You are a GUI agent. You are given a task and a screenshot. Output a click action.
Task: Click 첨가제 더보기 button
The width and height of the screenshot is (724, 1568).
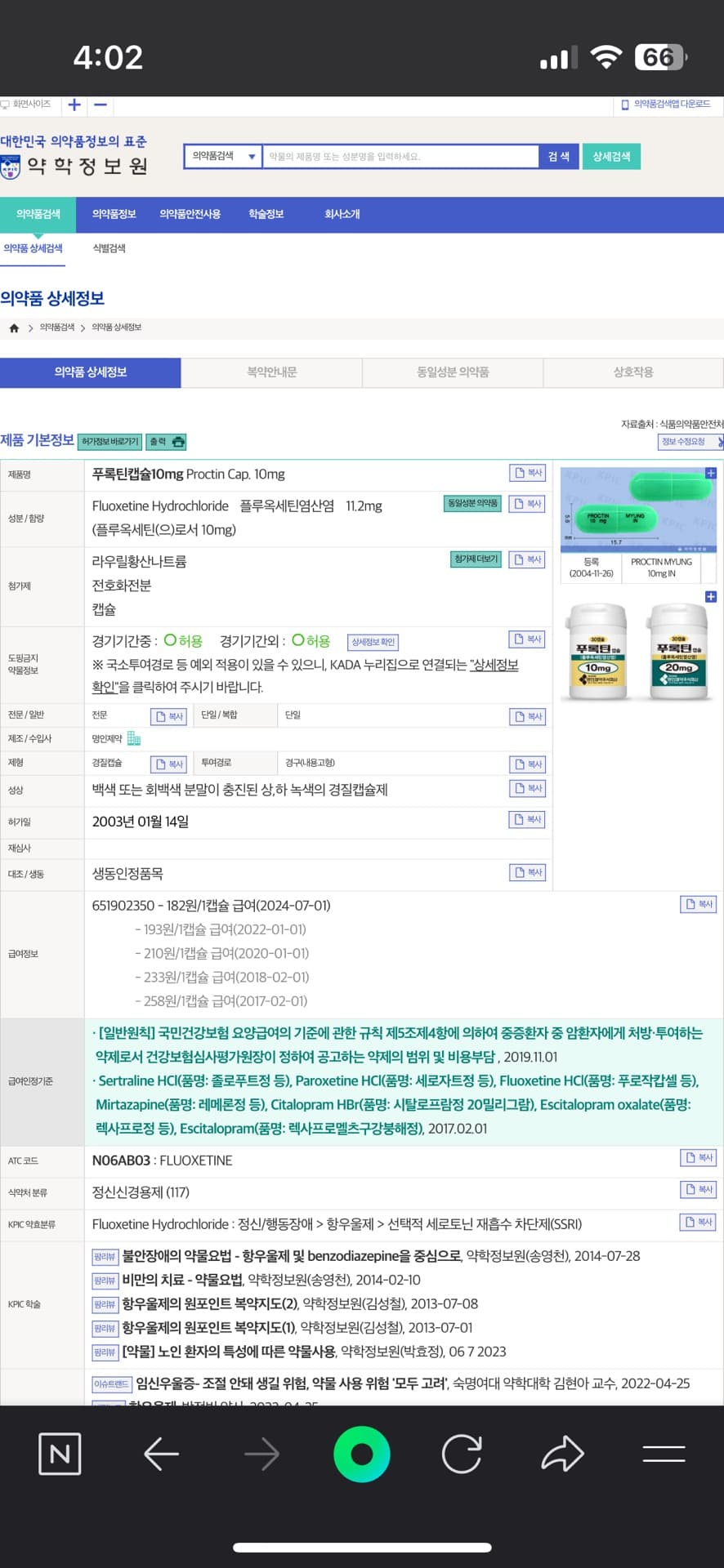click(476, 559)
